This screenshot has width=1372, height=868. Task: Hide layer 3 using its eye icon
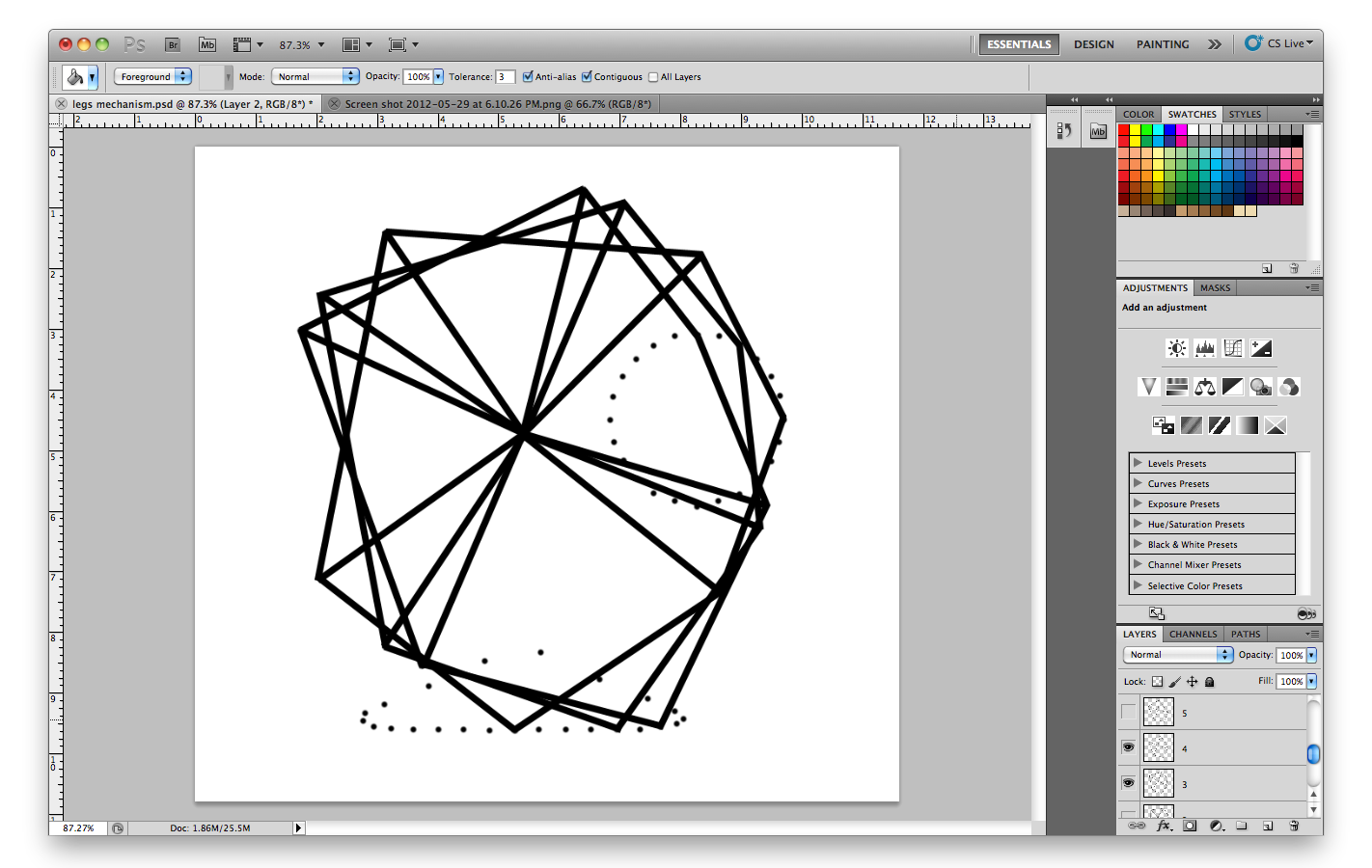coord(1128,783)
